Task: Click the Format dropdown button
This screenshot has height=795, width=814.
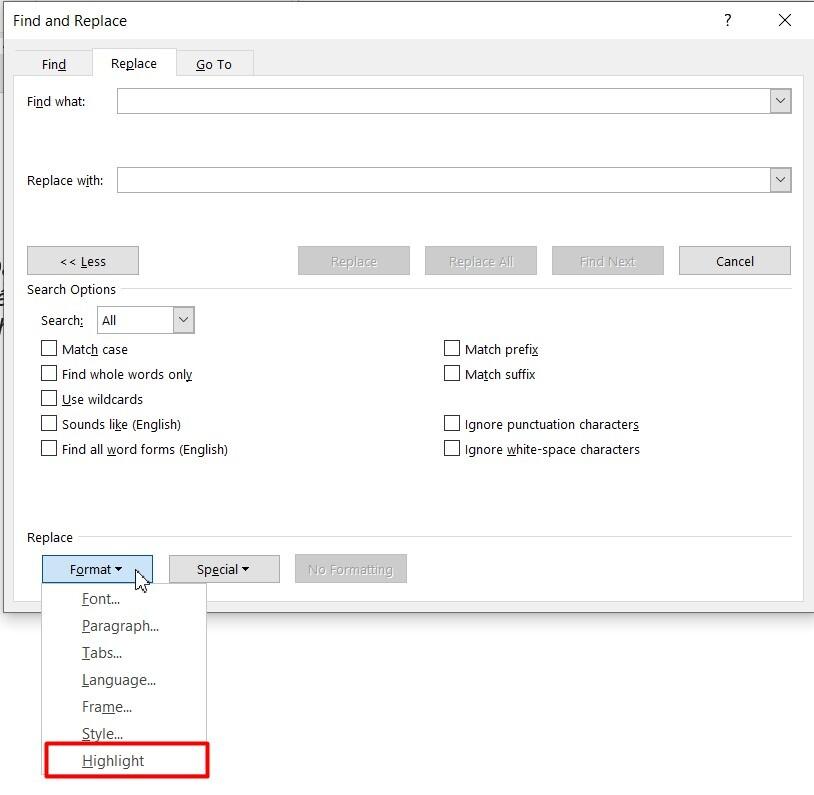Action: 97,569
